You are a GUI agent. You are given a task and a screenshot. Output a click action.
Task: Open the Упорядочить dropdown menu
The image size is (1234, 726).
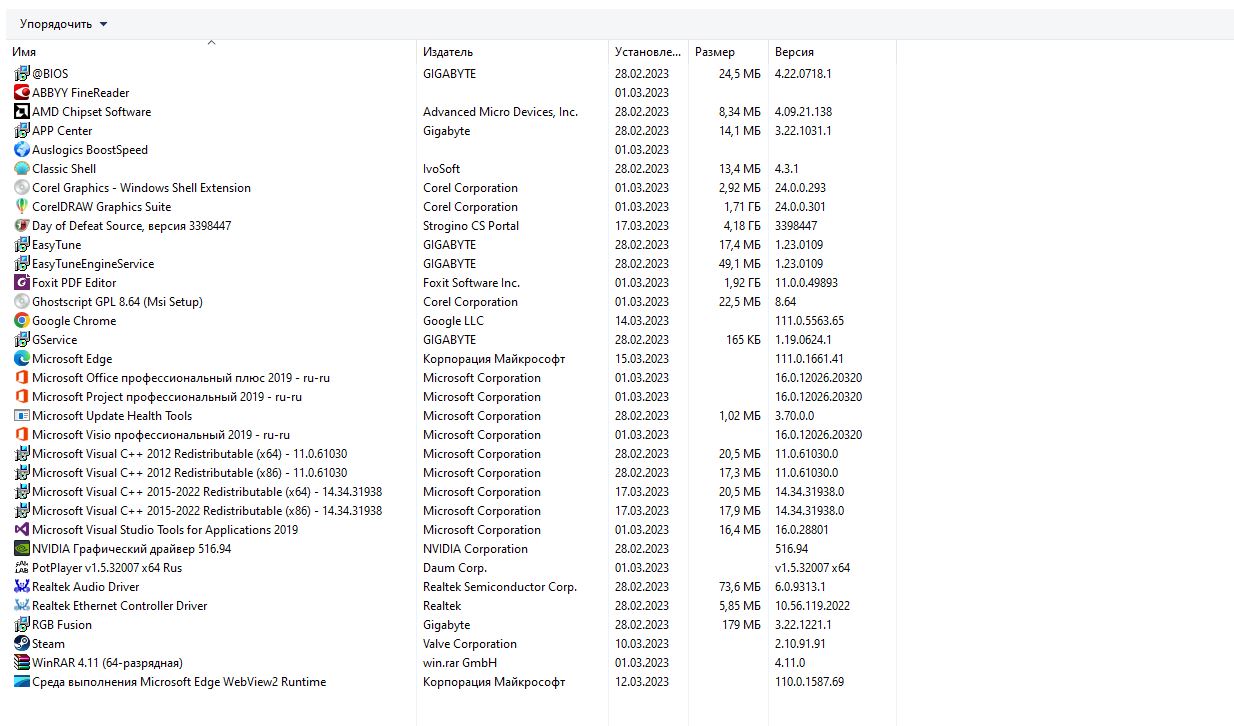point(64,24)
